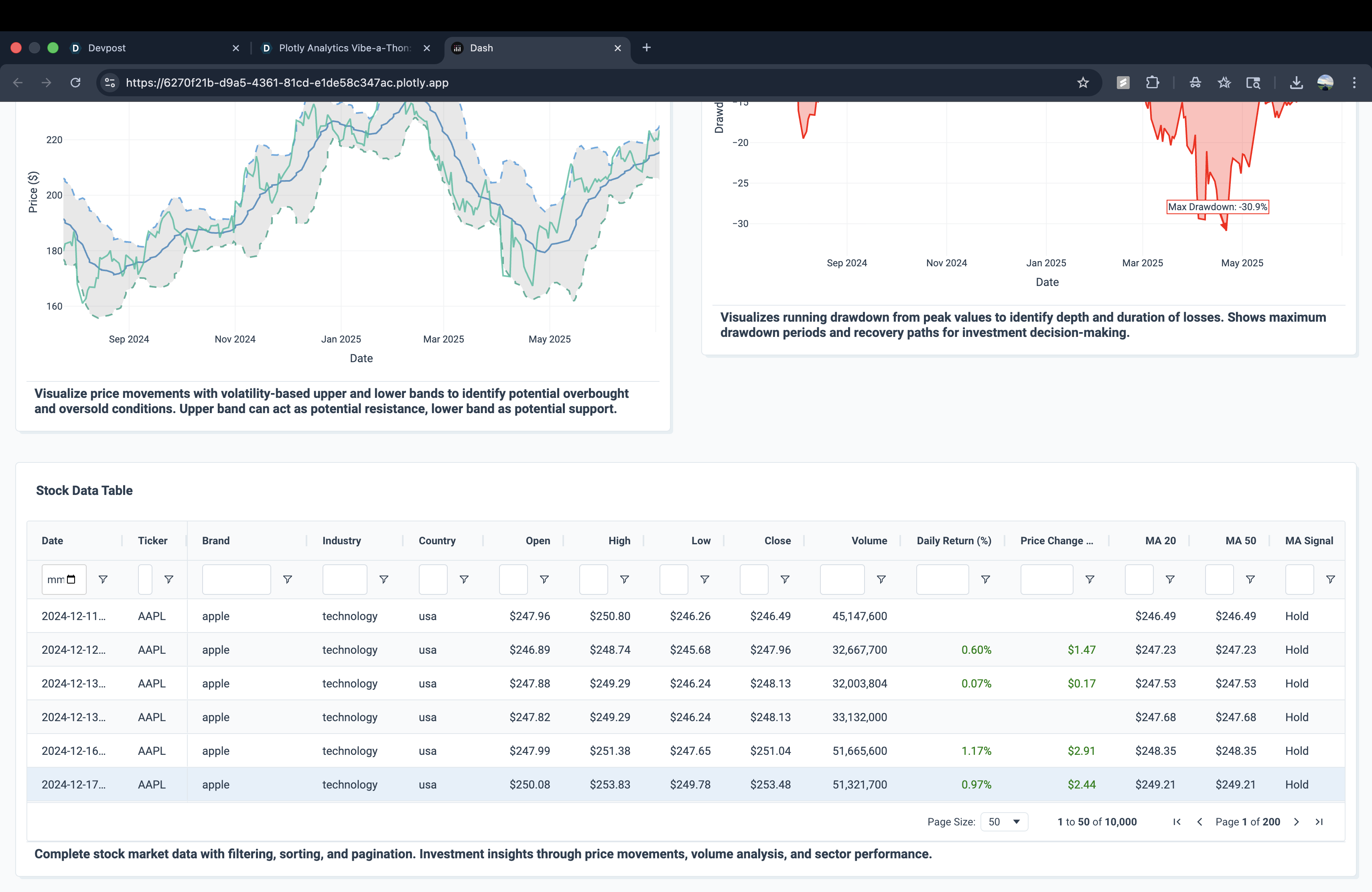This screenshot has height=892, width=1372.
Task: Sort by Daily Return (%) header
Action: [x=954, y=541]
